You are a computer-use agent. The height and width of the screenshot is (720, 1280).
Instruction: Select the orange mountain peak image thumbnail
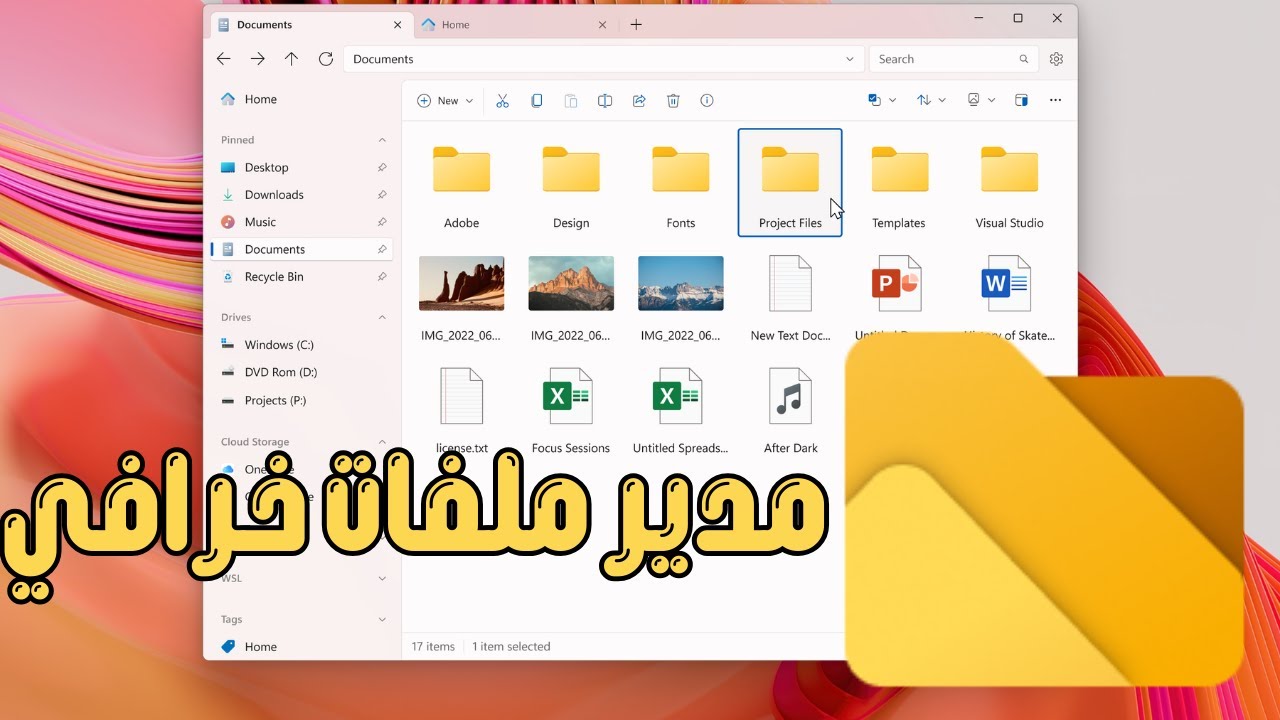(571, 284)
